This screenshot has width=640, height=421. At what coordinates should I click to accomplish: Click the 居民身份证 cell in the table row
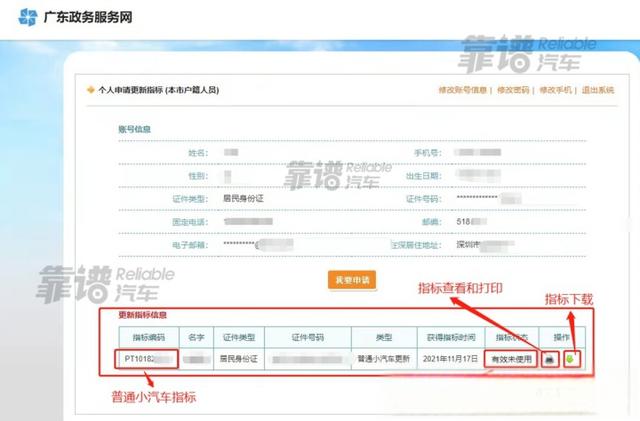tap(239, 359)
